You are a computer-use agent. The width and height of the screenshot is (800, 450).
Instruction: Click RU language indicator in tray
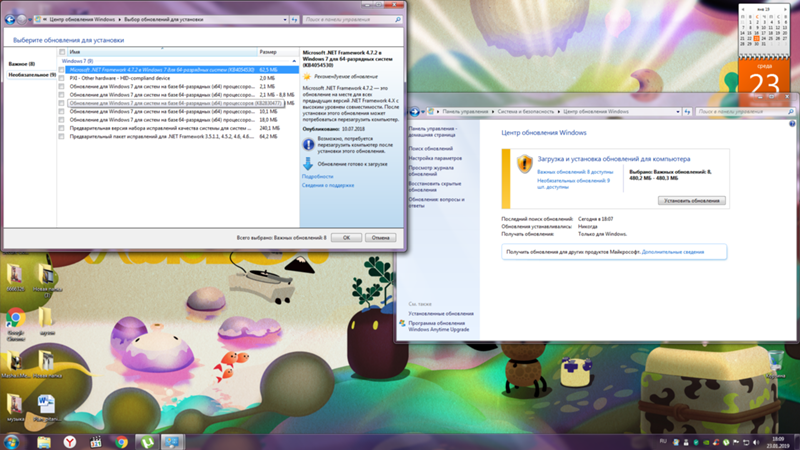coord(663,442)
